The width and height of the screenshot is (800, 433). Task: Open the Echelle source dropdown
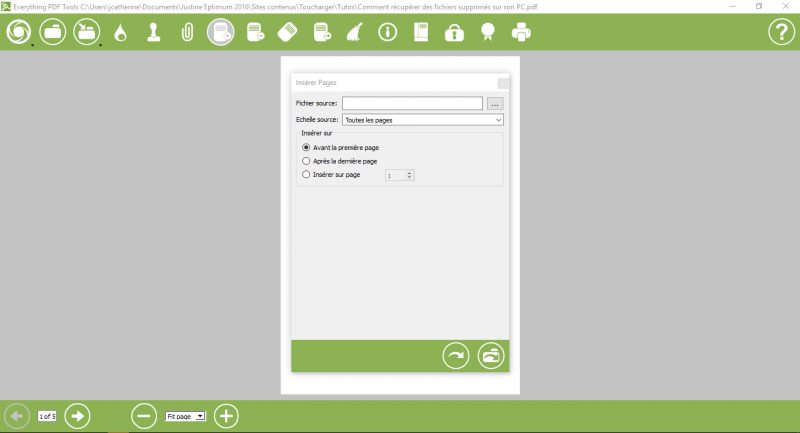pyautogui.click(x=423, y=120)
